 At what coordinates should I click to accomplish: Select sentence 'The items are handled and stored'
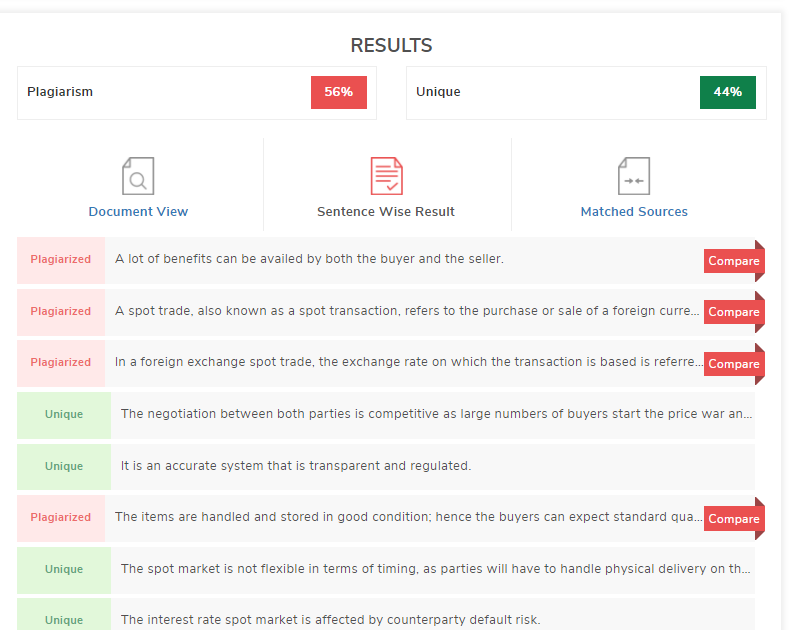409,517
